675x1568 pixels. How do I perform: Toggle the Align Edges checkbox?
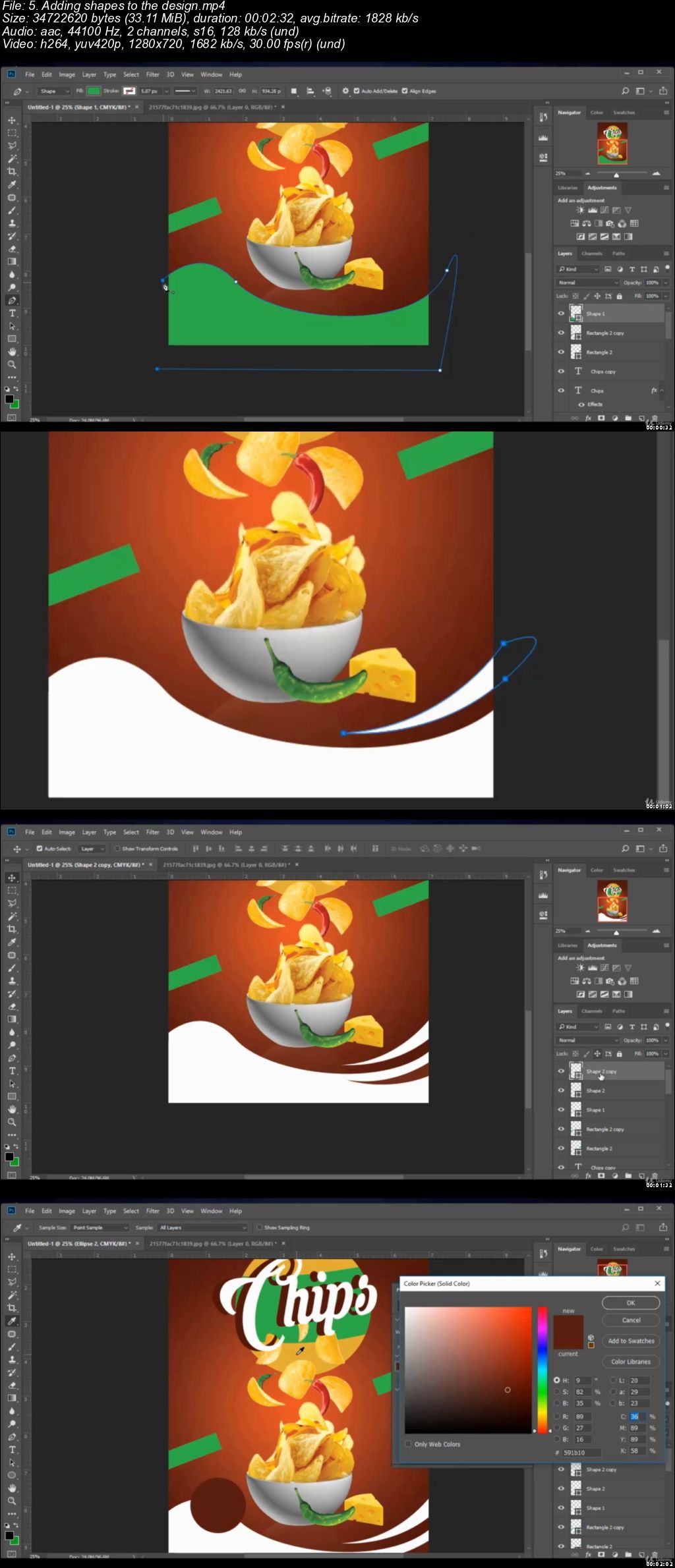pos(405,91)
